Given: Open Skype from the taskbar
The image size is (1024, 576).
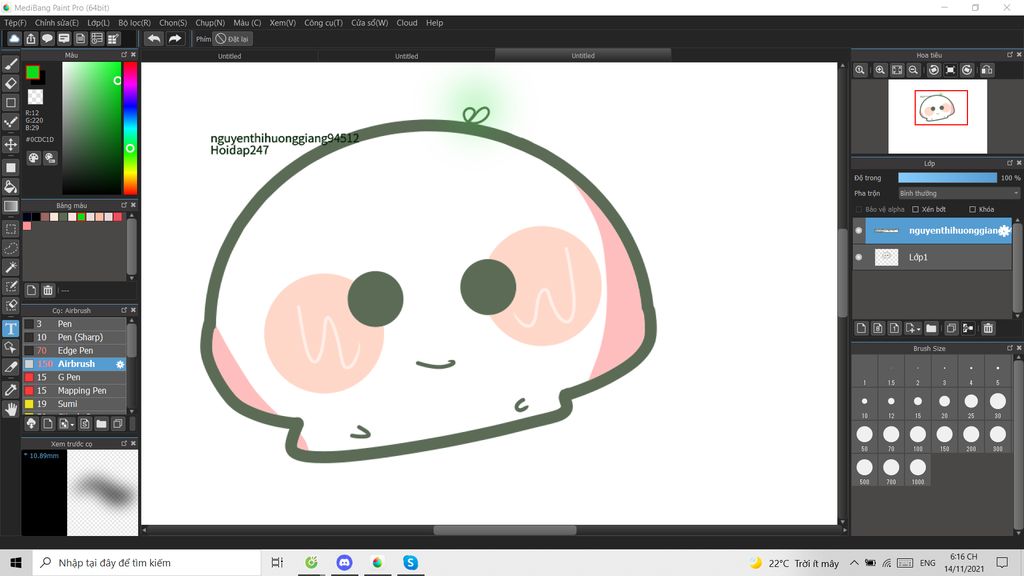Looking at the screenshot, I should [x=410, y=563].
